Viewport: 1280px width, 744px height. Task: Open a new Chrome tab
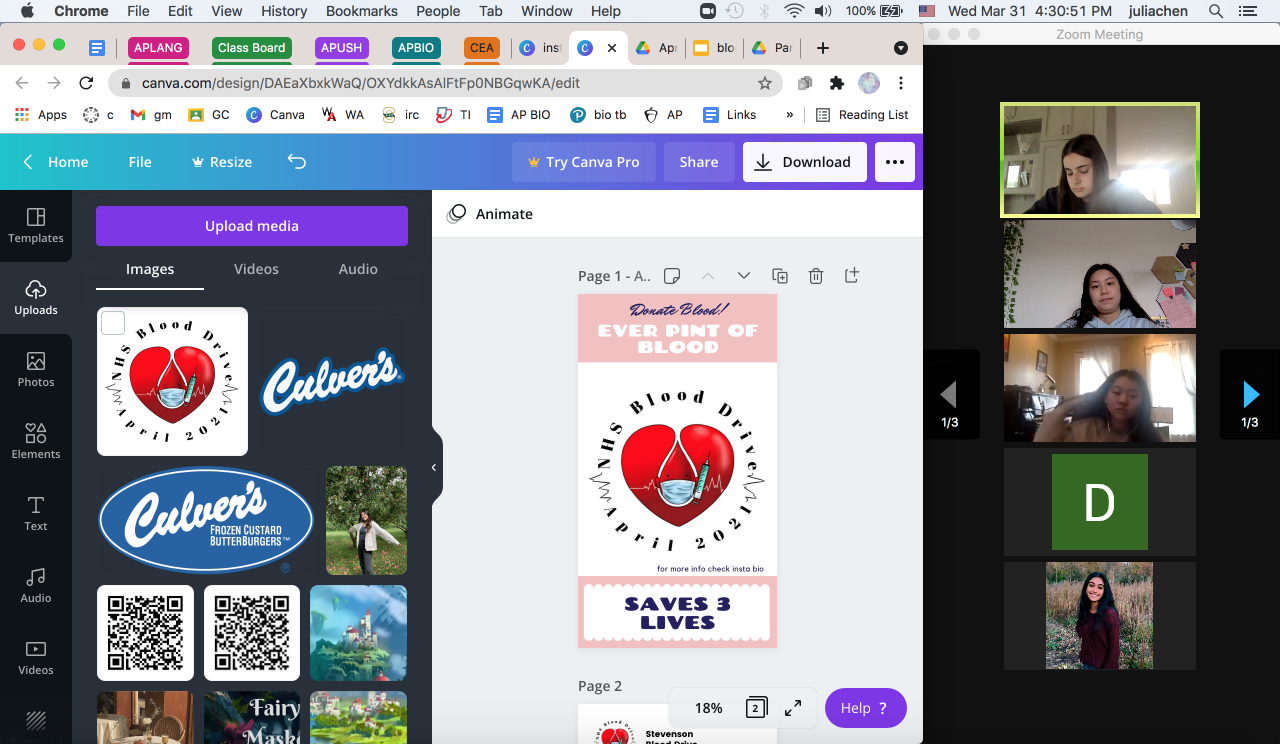click(x=822, y=48)
